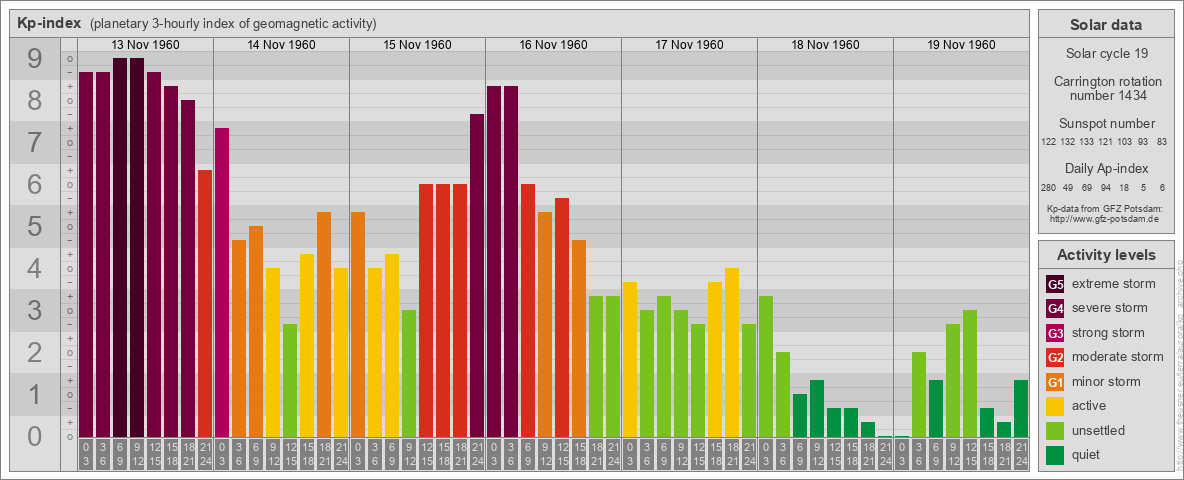Select the 17 Nov 1960 date header
Image resolution: width=1184 pixels, height=480 pixels.
(689, 45)
